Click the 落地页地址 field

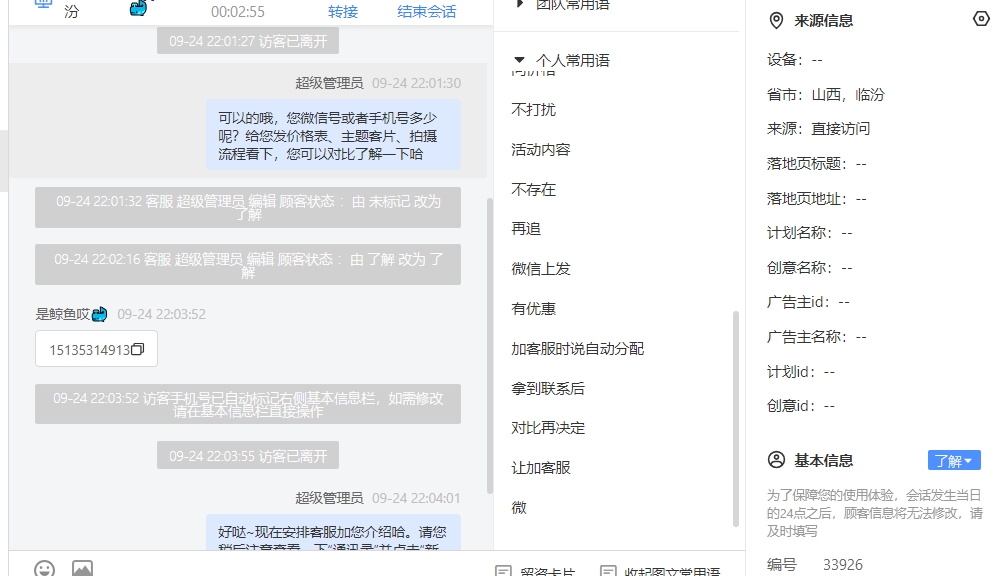[816, 198]
